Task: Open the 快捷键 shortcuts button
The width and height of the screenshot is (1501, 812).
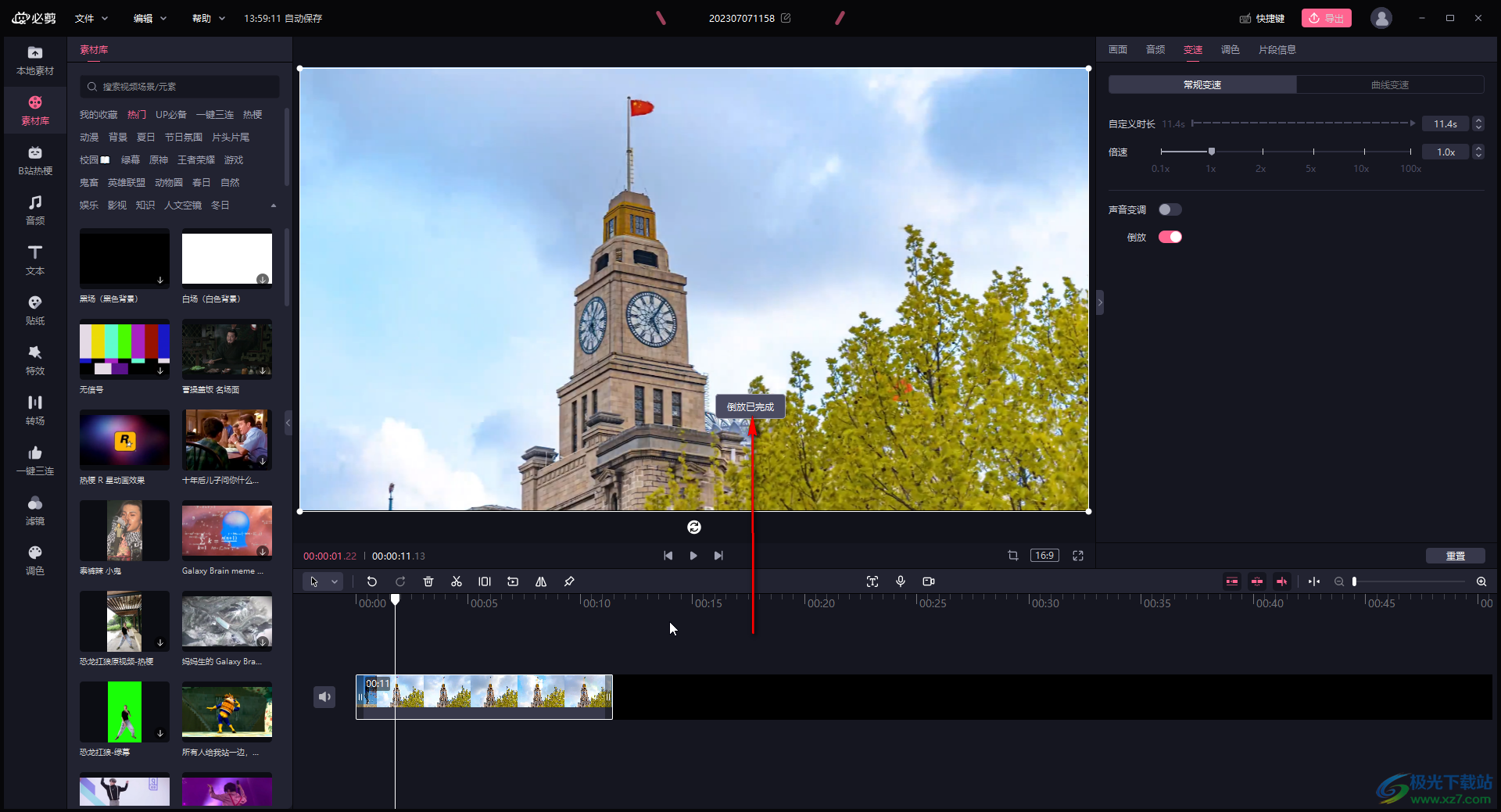Action: [x=1263, y=18]
